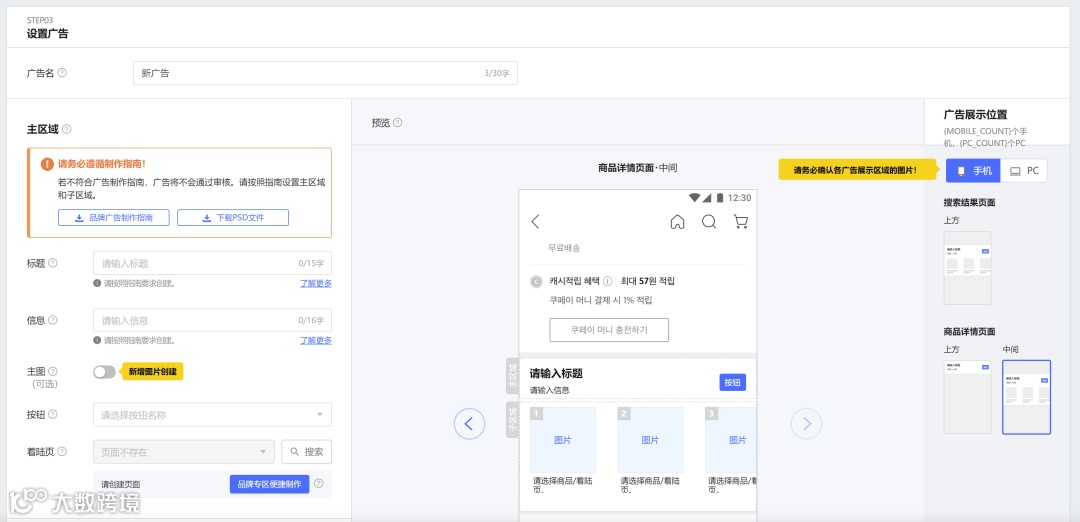Click search magnifier in phone preview
The width and height of the screenshot is (1080, 522).
[709, 222]
